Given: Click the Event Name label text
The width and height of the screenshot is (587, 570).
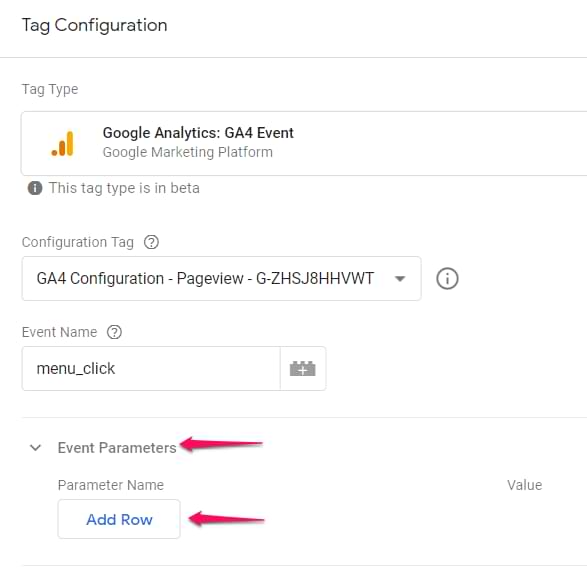Looking at the screenshot, I should (60, 332).
